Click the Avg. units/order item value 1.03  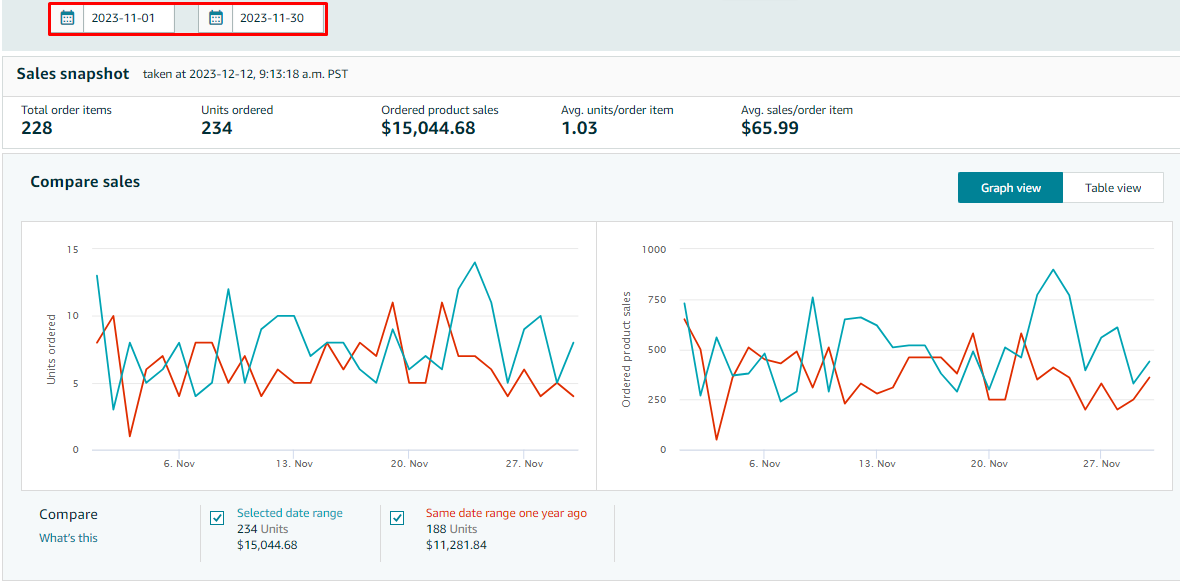pos(579,128)
